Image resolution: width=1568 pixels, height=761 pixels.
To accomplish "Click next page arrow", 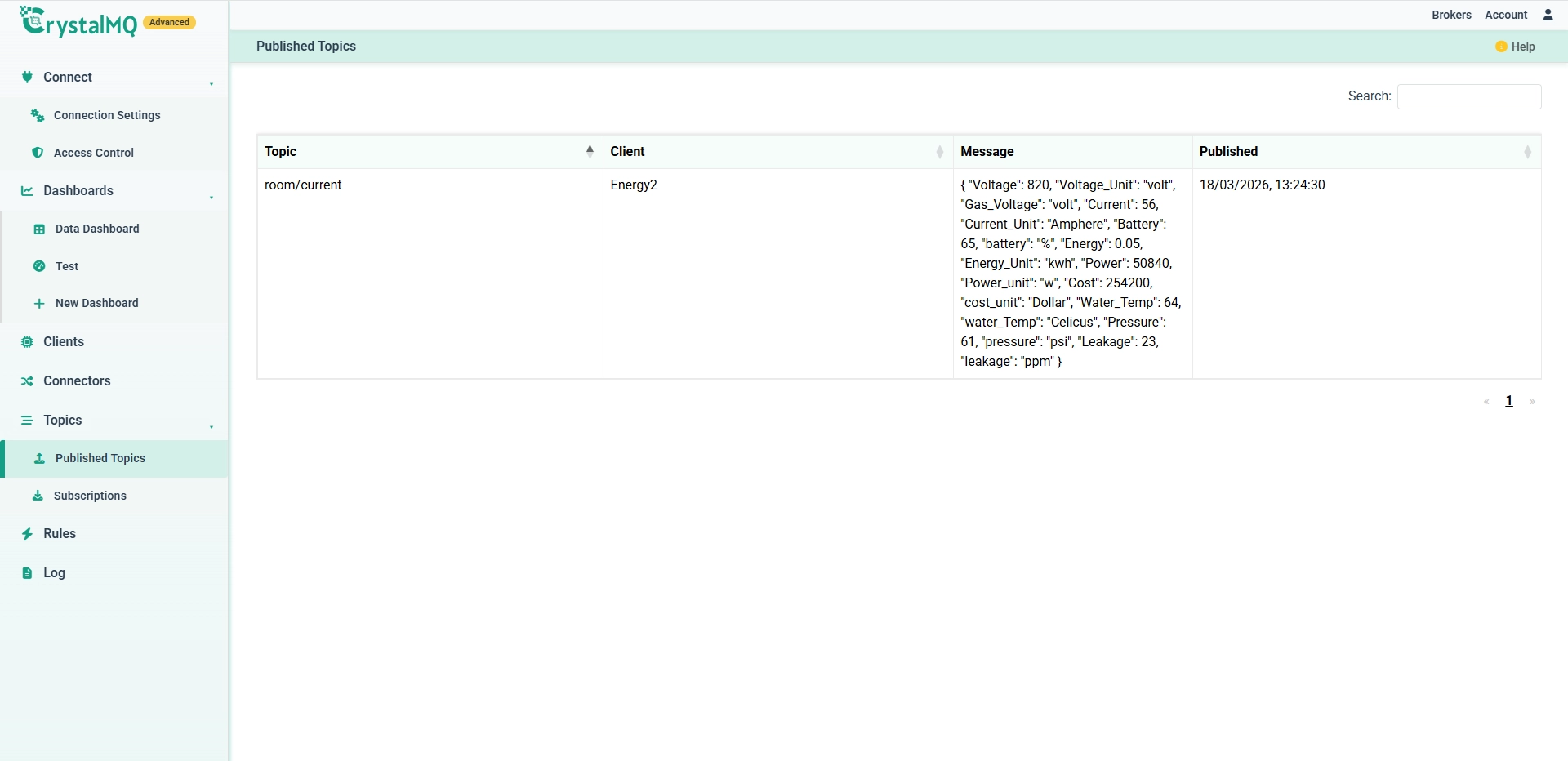I will coord(1532,401).
